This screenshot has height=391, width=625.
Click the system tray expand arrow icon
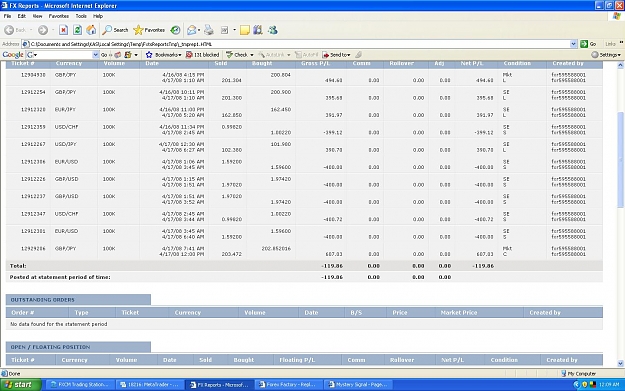click(x=576, y=385)
